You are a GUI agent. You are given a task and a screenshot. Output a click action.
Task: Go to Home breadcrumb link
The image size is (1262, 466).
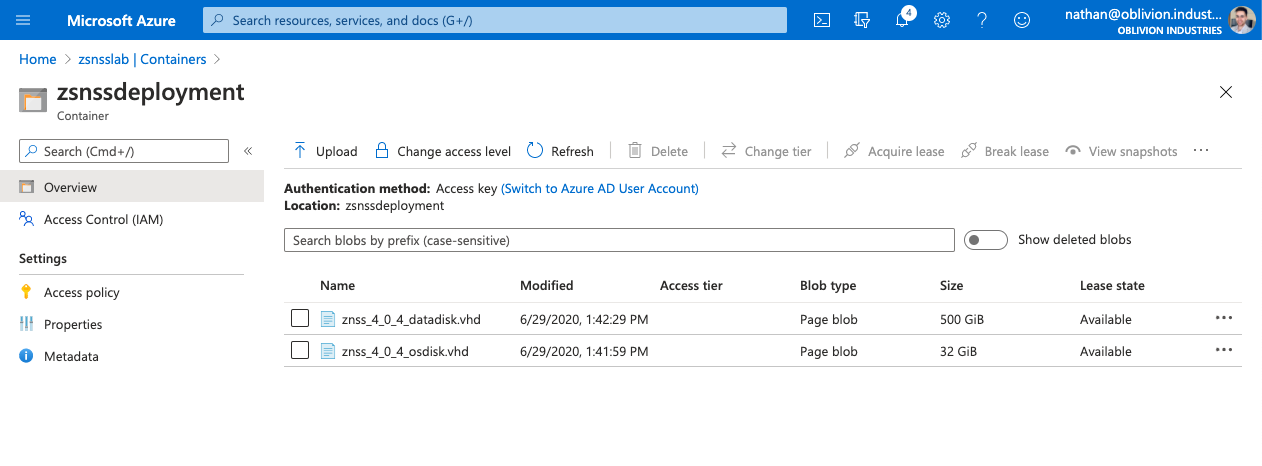(x=38, y=59)
